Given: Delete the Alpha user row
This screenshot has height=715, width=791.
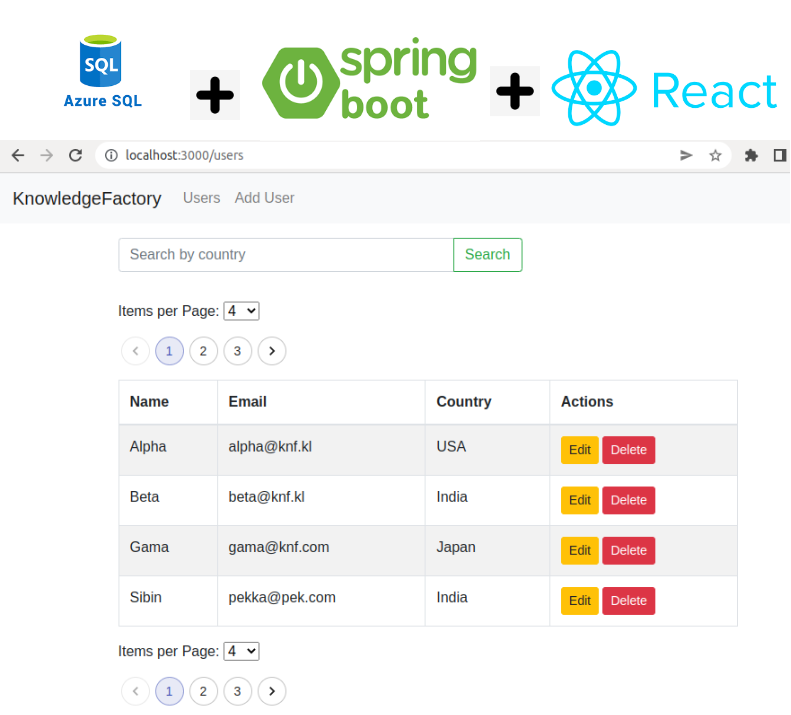Looking at the screenshot, I should [629, 450].
